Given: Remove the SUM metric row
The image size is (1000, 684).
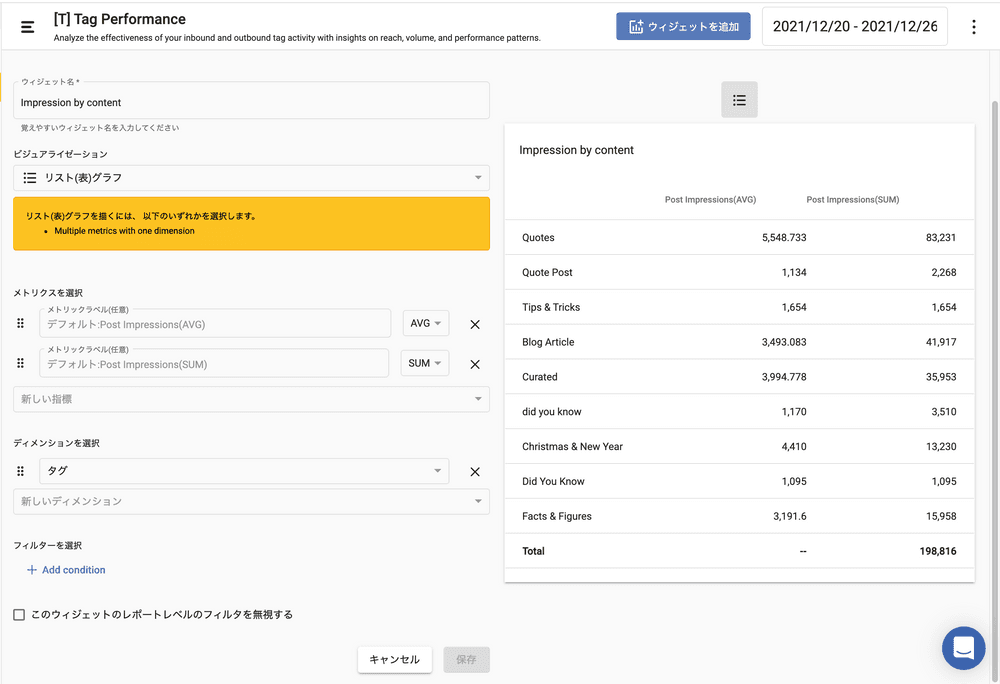Looking at the screenshot, I should click(x=475, y=364).
